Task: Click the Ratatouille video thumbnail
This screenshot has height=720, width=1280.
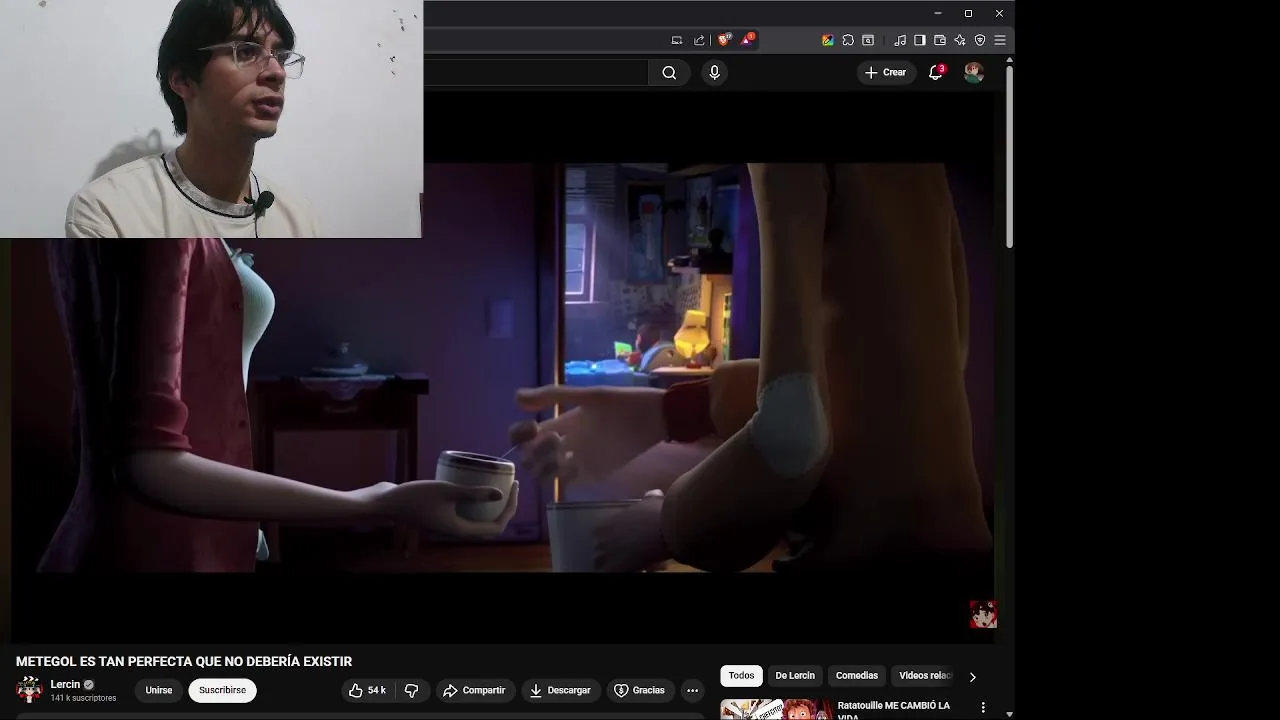Action: click(777, 709)
